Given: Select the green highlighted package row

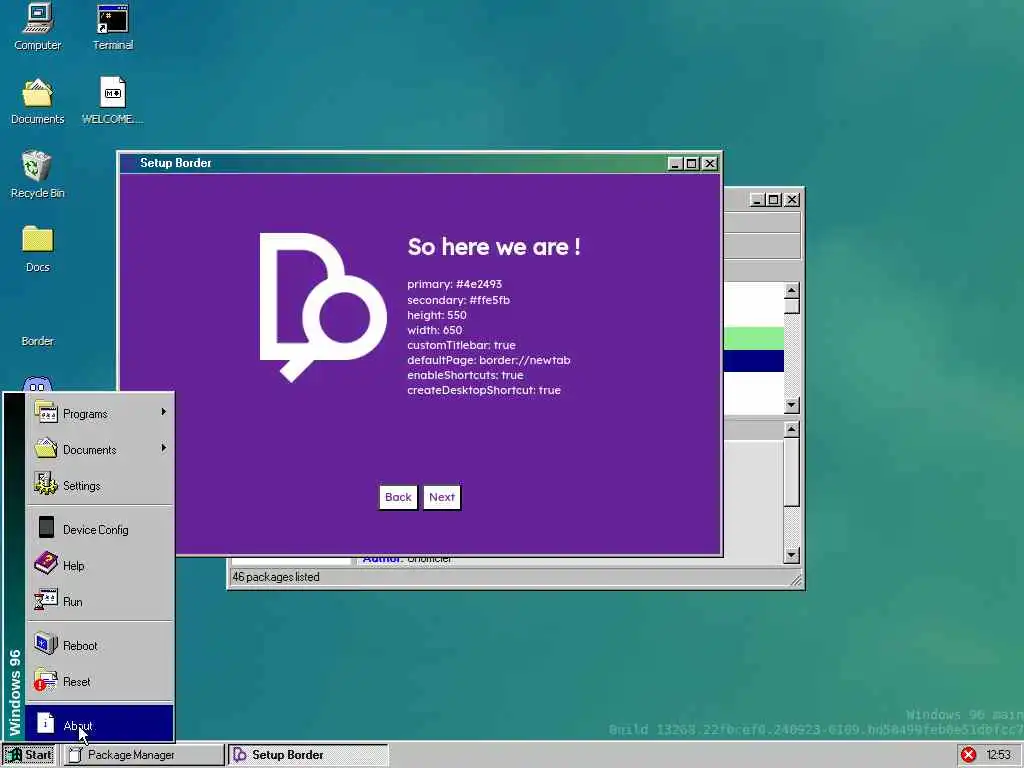Looking at the screenshot, I should point(754,338).
